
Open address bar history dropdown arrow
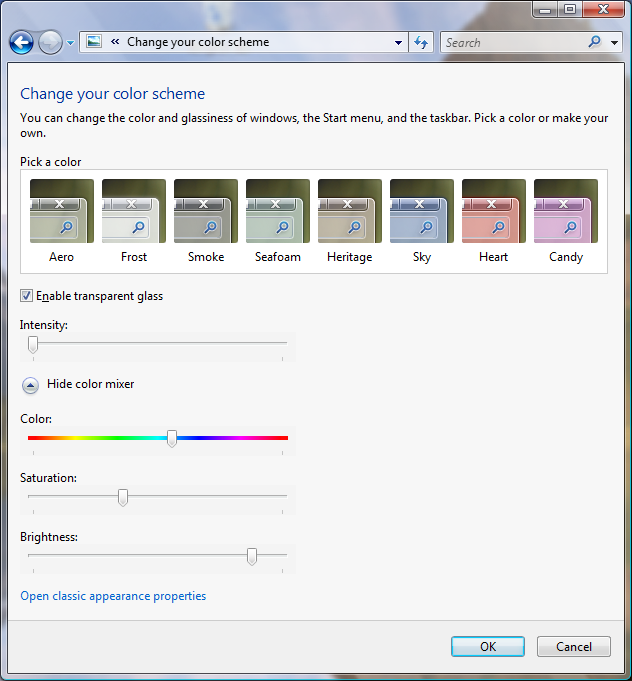[x=398, y=43]
